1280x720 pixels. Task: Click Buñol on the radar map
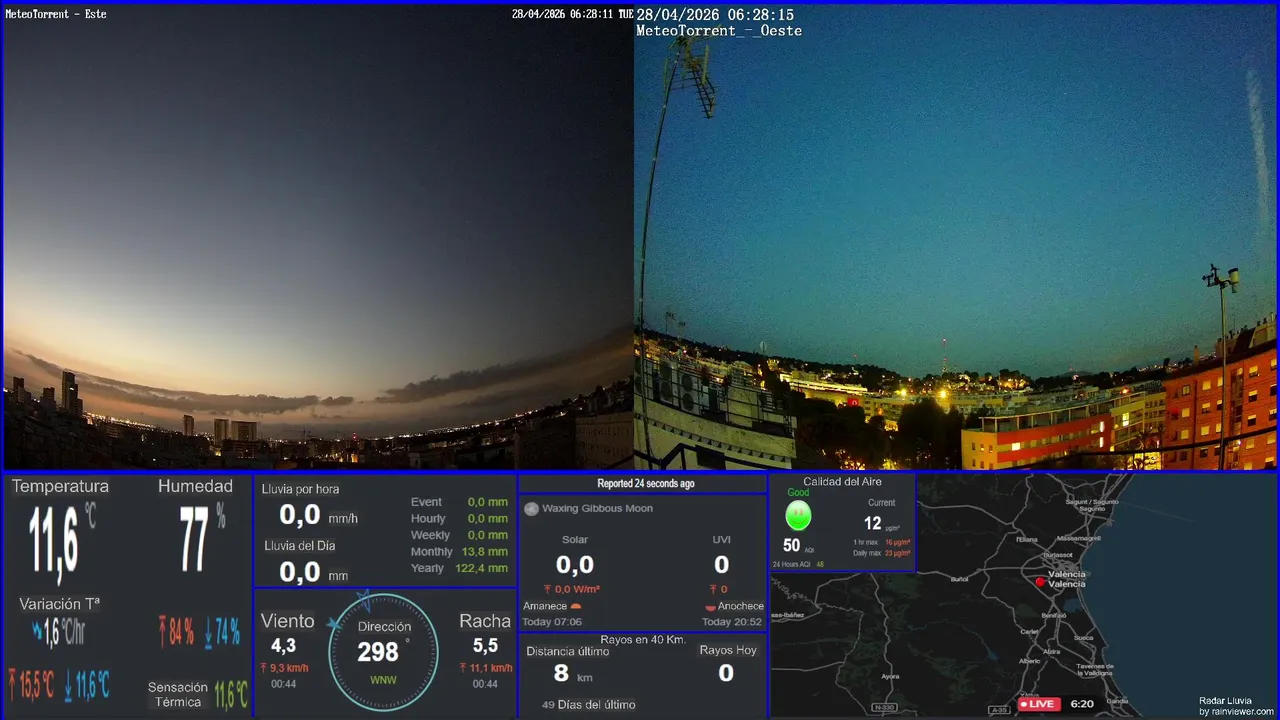pyautogui.click(x=959, y=579)
